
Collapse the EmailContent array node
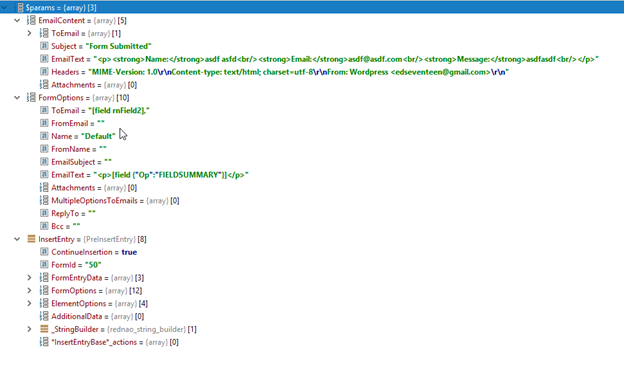tap(17, 20)
